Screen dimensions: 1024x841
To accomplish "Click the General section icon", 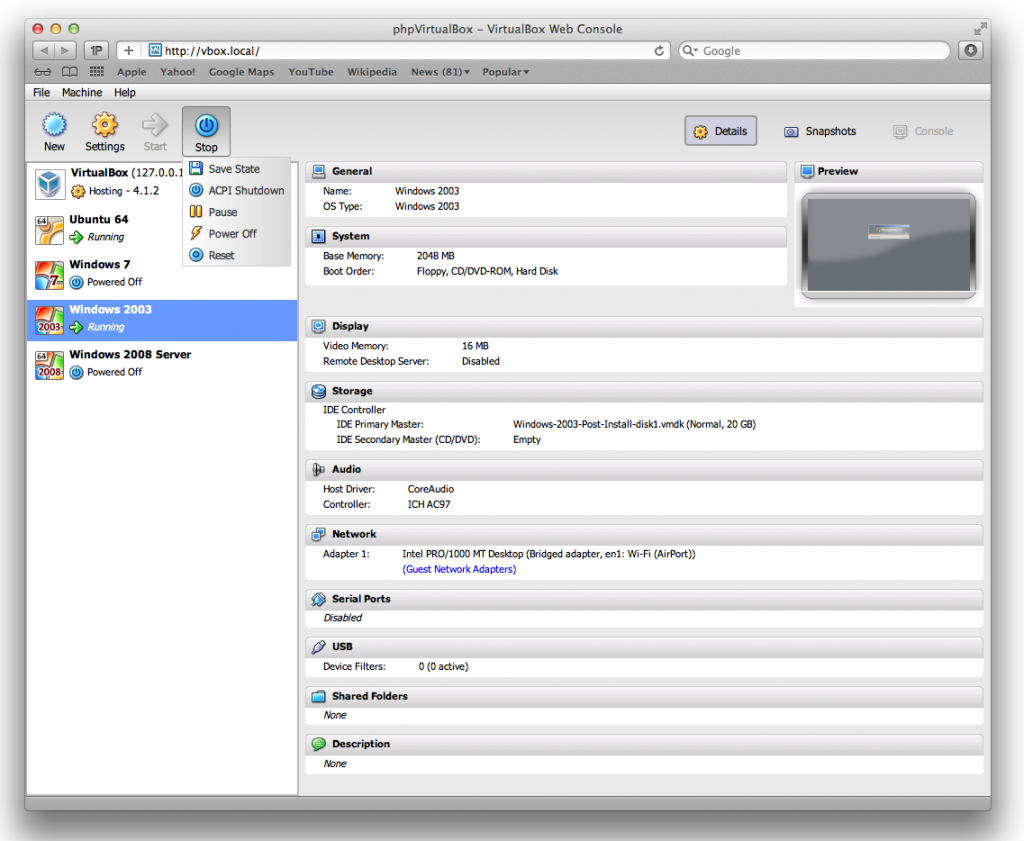I will (322, 171).
